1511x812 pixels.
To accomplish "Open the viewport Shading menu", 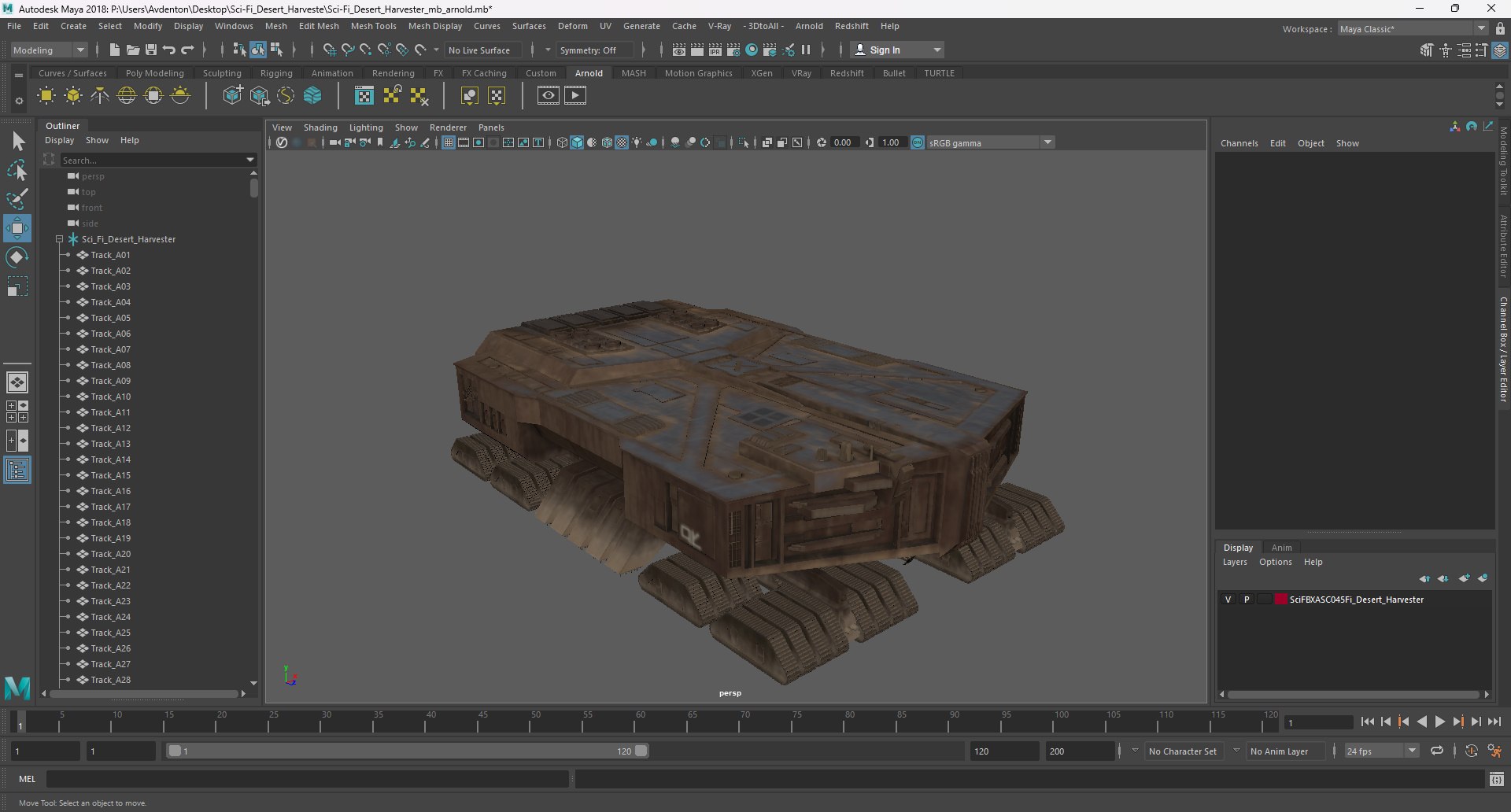I will [x=320, y=127].
